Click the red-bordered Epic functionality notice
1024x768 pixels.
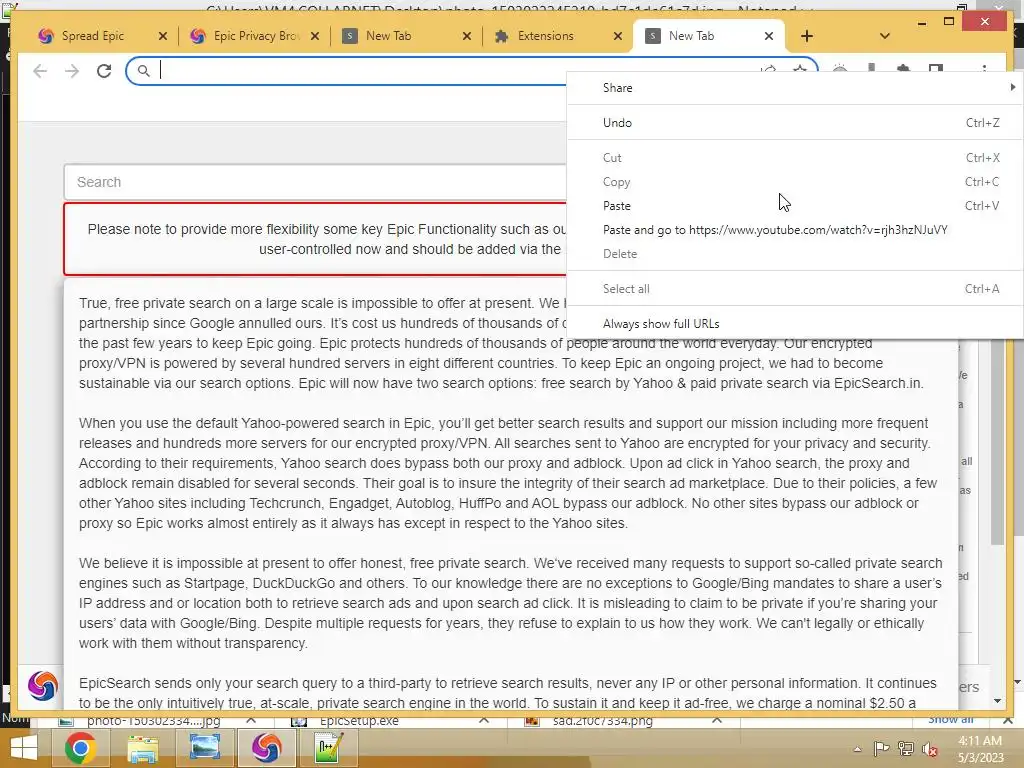pyautogui.click(x=315, y=239)
